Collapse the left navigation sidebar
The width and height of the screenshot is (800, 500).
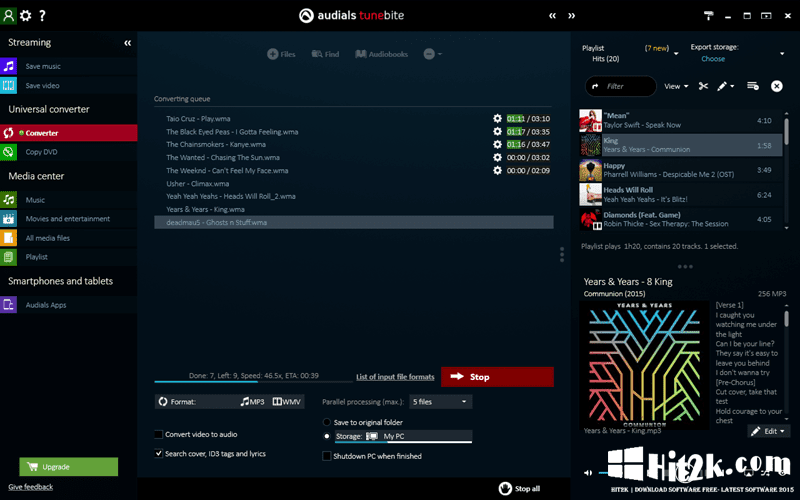[x=128, y=43]
